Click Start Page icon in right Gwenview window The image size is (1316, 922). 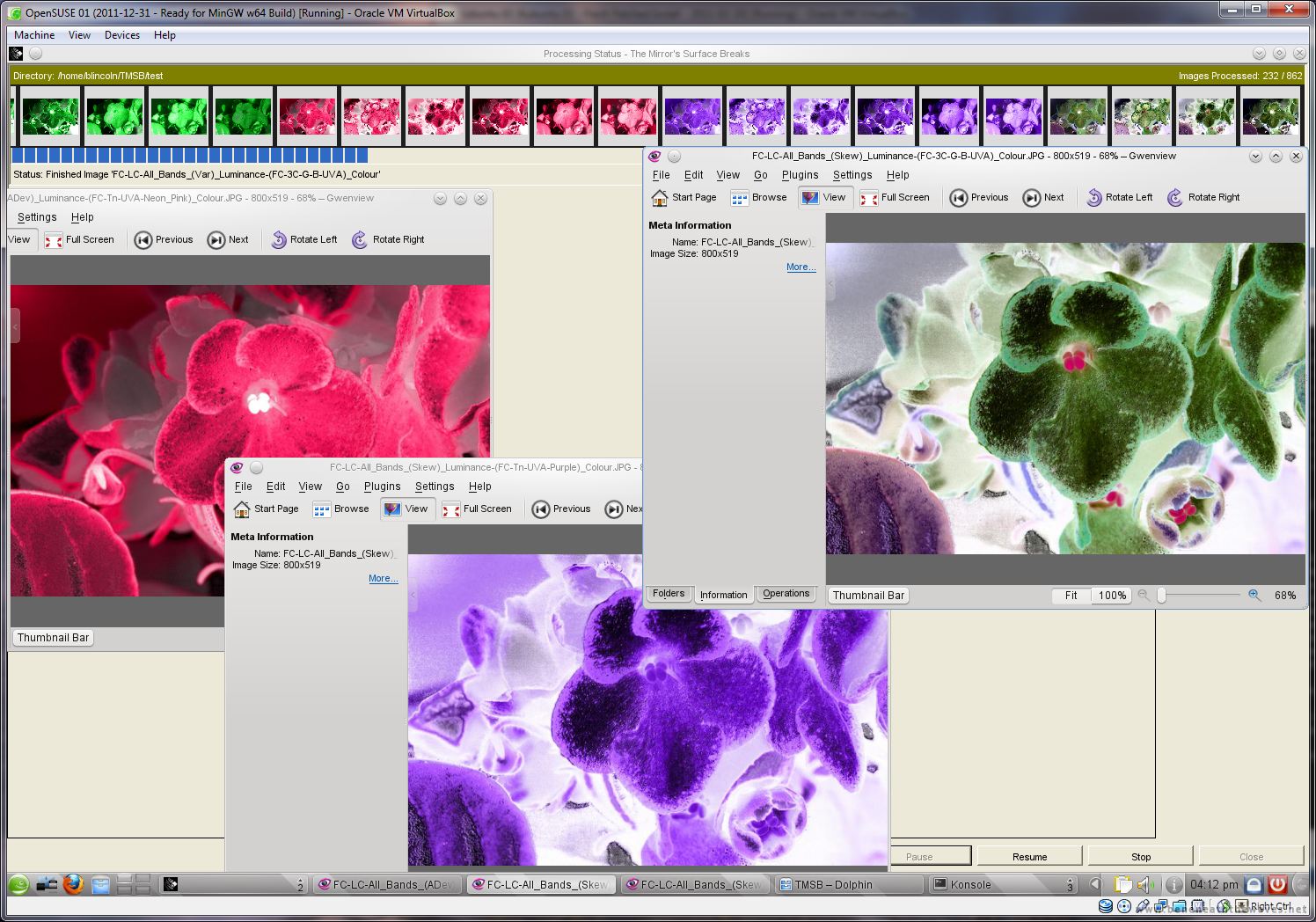[659, 198]
